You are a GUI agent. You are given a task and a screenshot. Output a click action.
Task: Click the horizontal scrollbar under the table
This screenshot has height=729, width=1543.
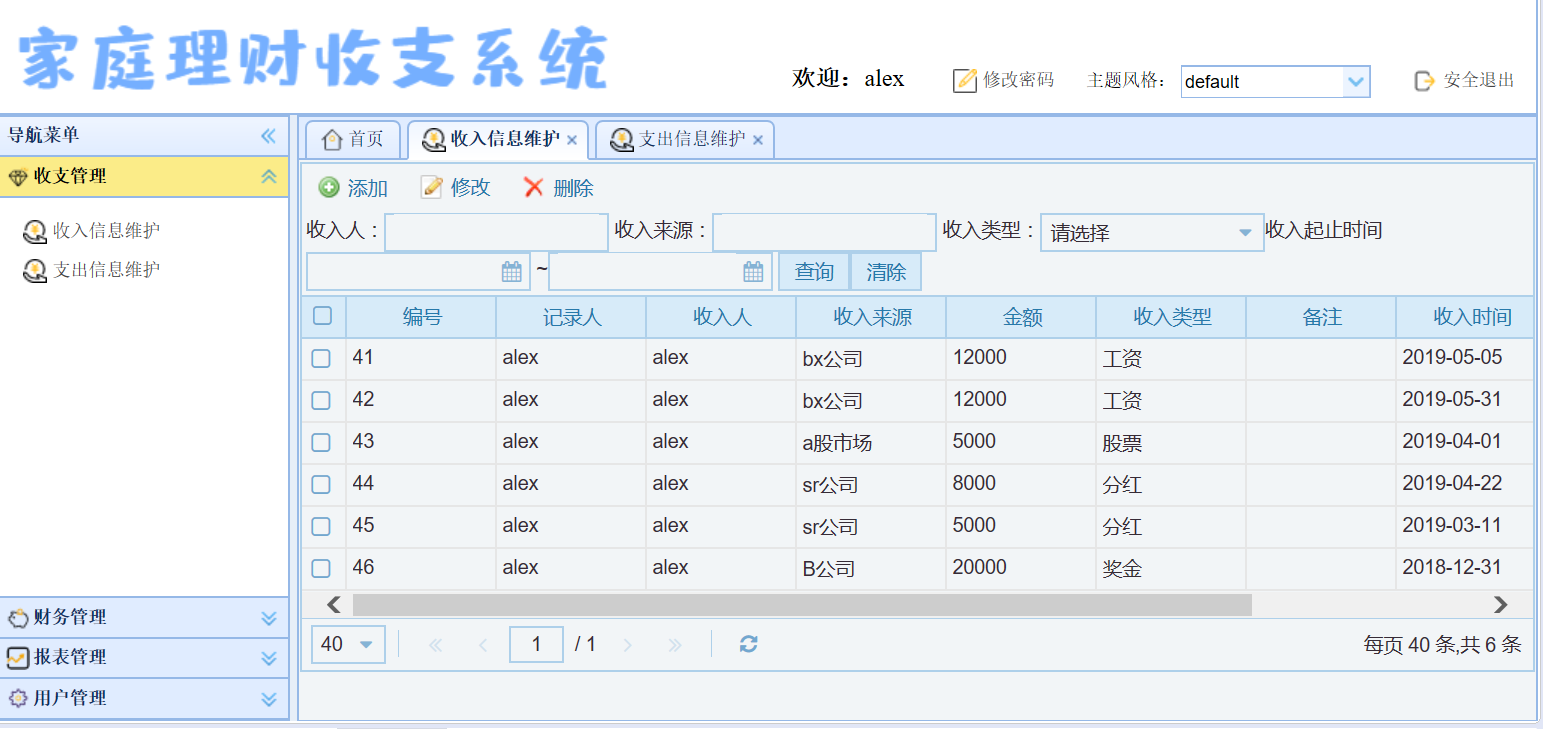tap(800, 604)
